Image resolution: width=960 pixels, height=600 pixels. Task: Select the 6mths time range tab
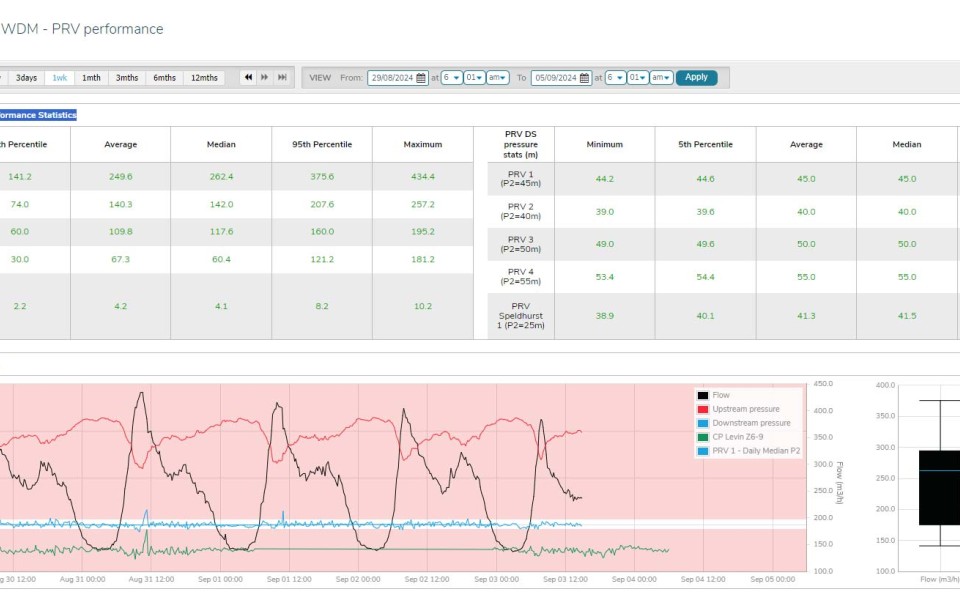pyautogui.click(x=164, y=78)
